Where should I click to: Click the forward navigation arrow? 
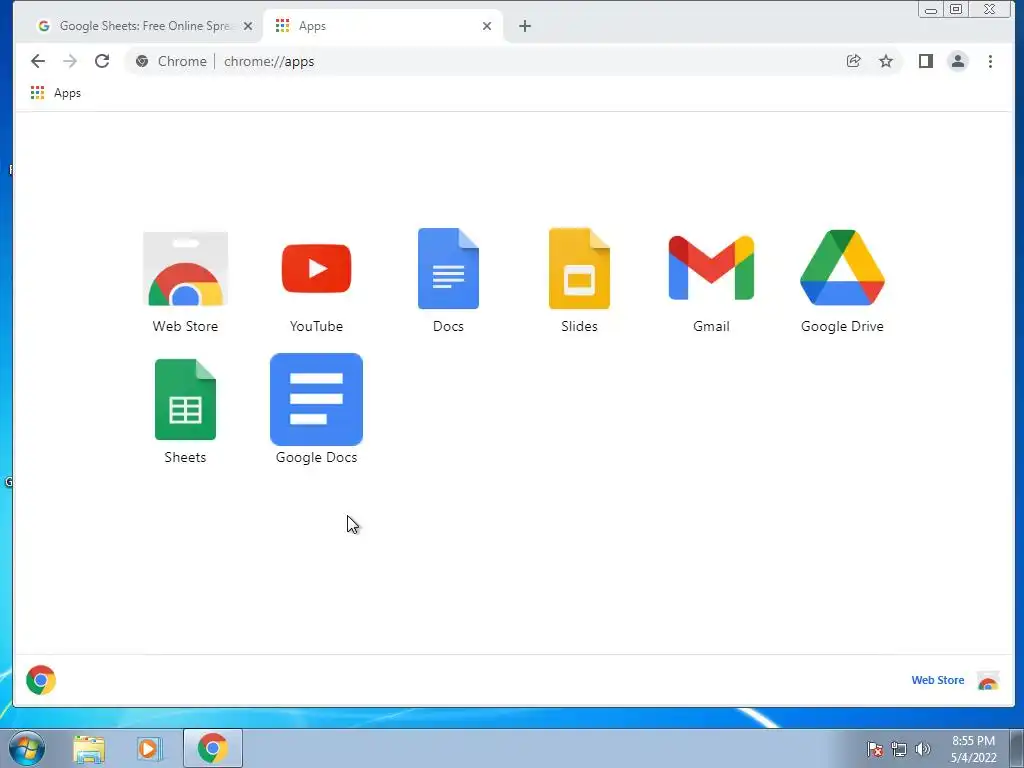pos(70,61)
